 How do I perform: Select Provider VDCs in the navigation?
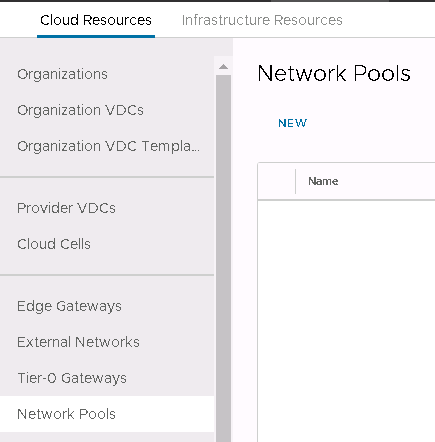(66, 208)
